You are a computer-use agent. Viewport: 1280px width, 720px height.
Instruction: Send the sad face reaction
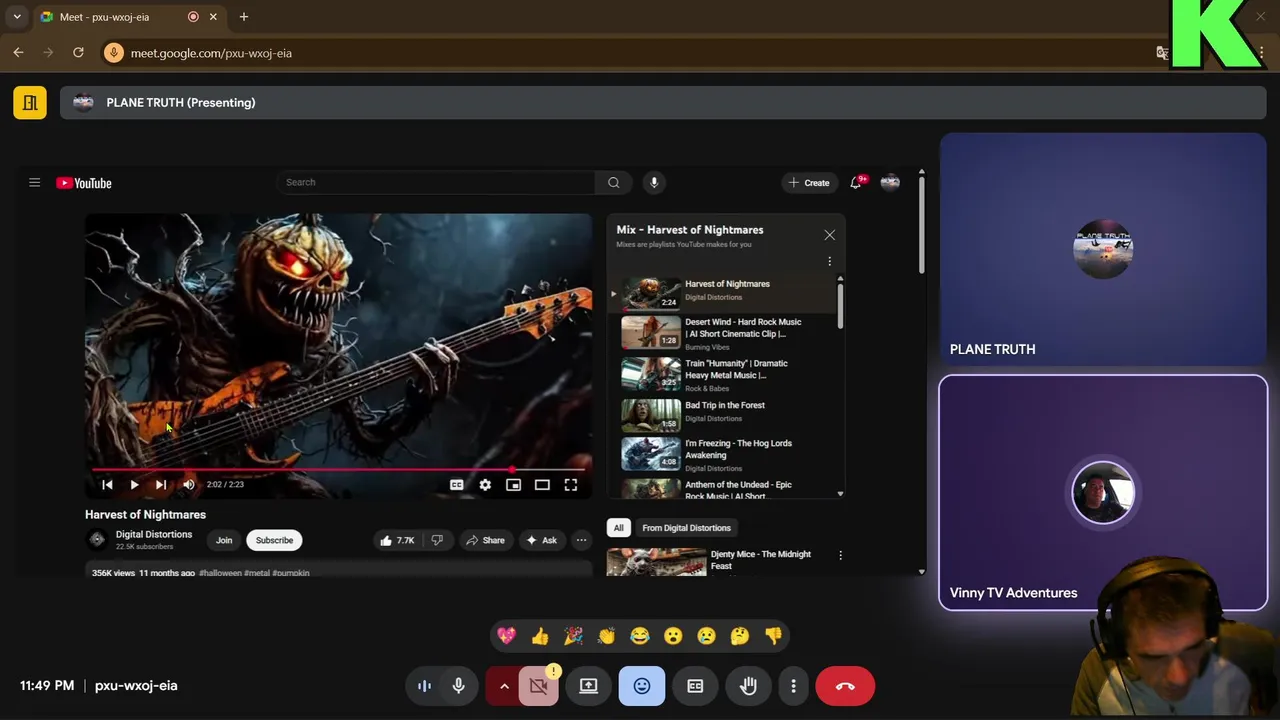coord(706,636)
